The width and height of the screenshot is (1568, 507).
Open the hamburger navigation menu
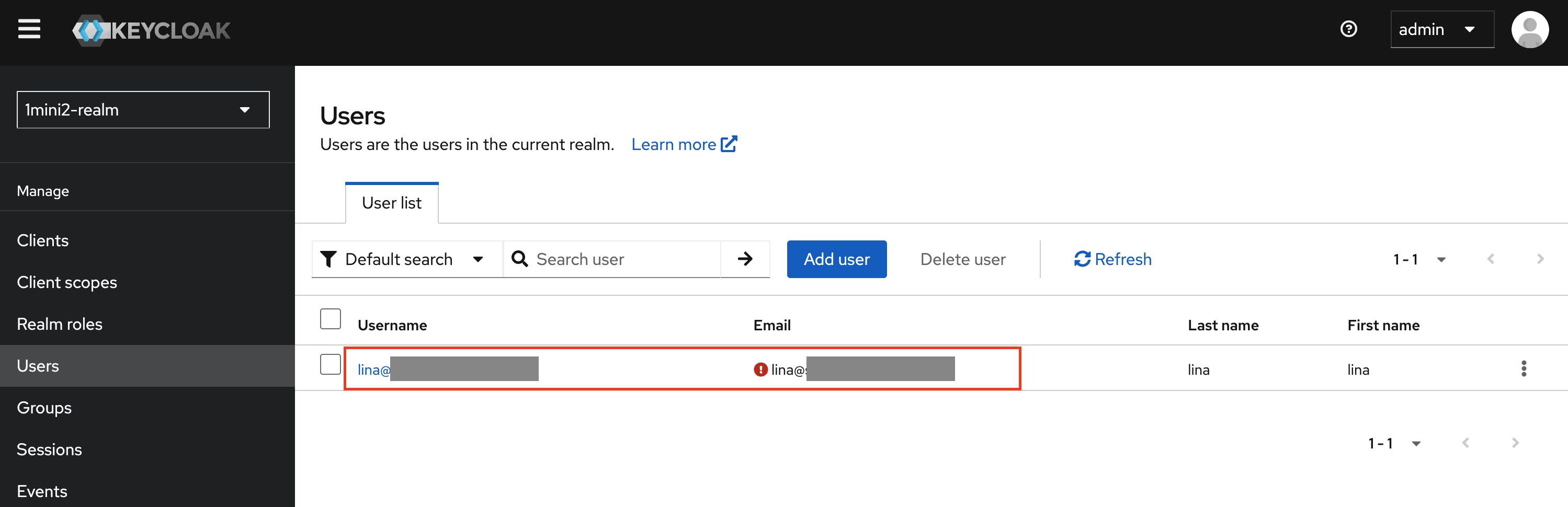(29, 29)
